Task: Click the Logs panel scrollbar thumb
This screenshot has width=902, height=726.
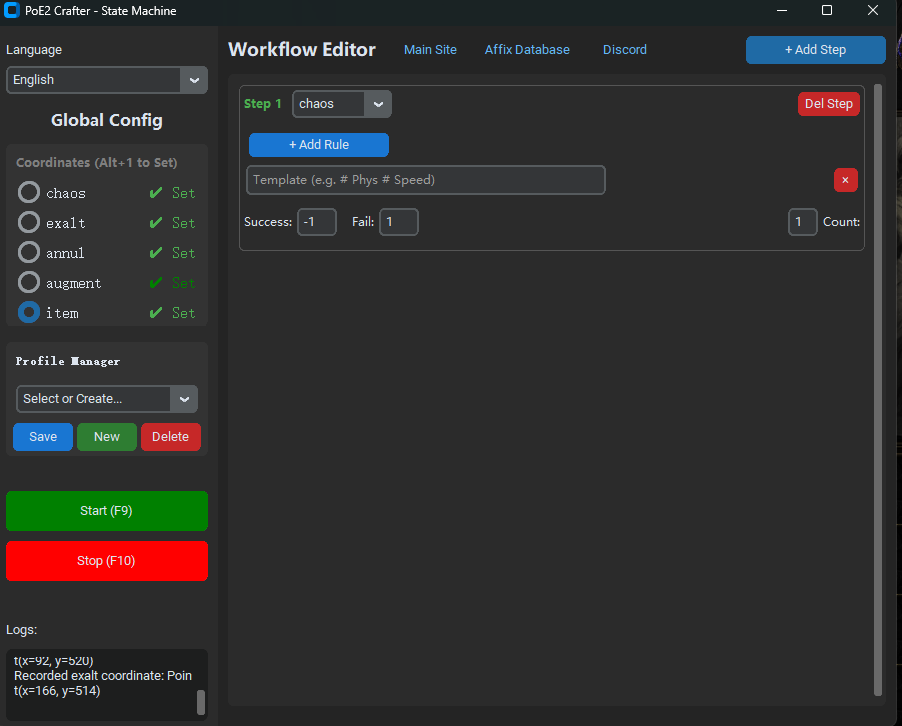Action: click(x=201, y=702)
